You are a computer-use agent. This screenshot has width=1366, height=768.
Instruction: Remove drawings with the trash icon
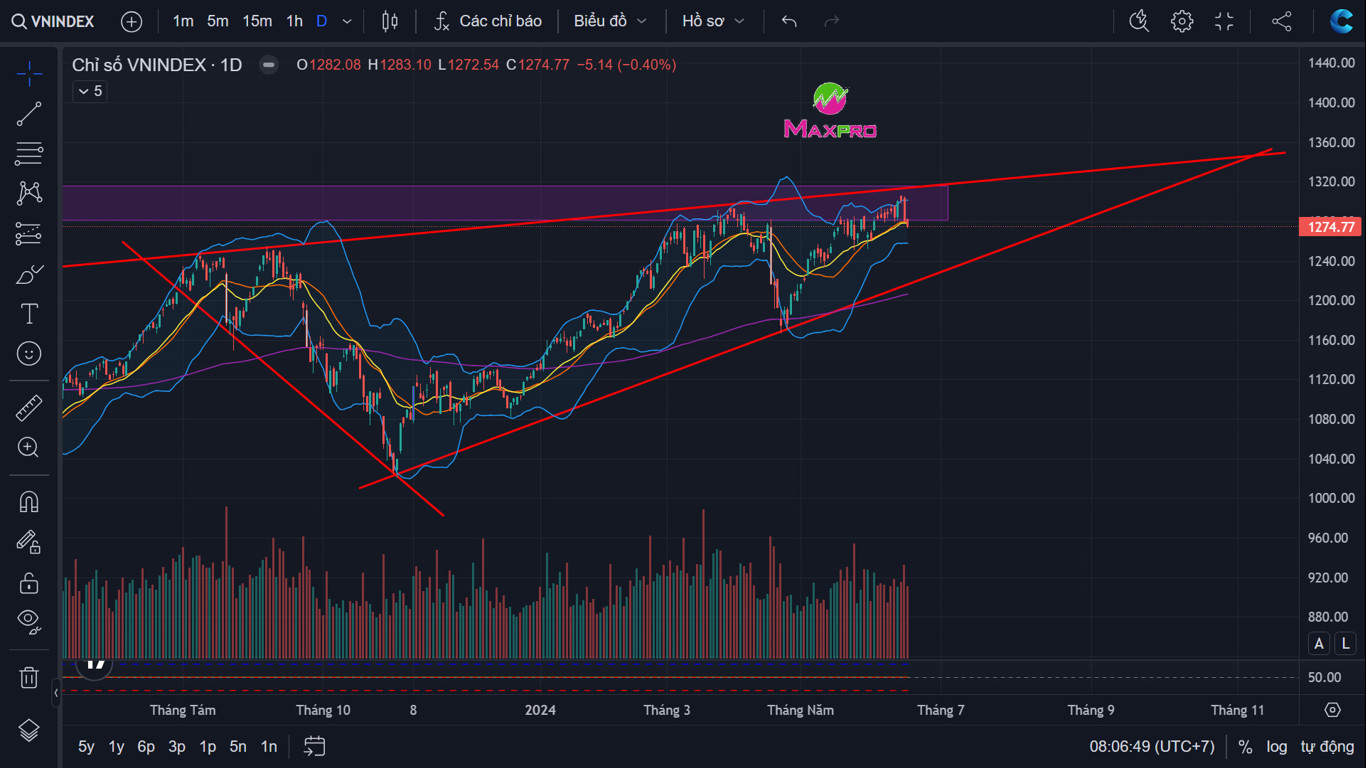coord(29,678)
